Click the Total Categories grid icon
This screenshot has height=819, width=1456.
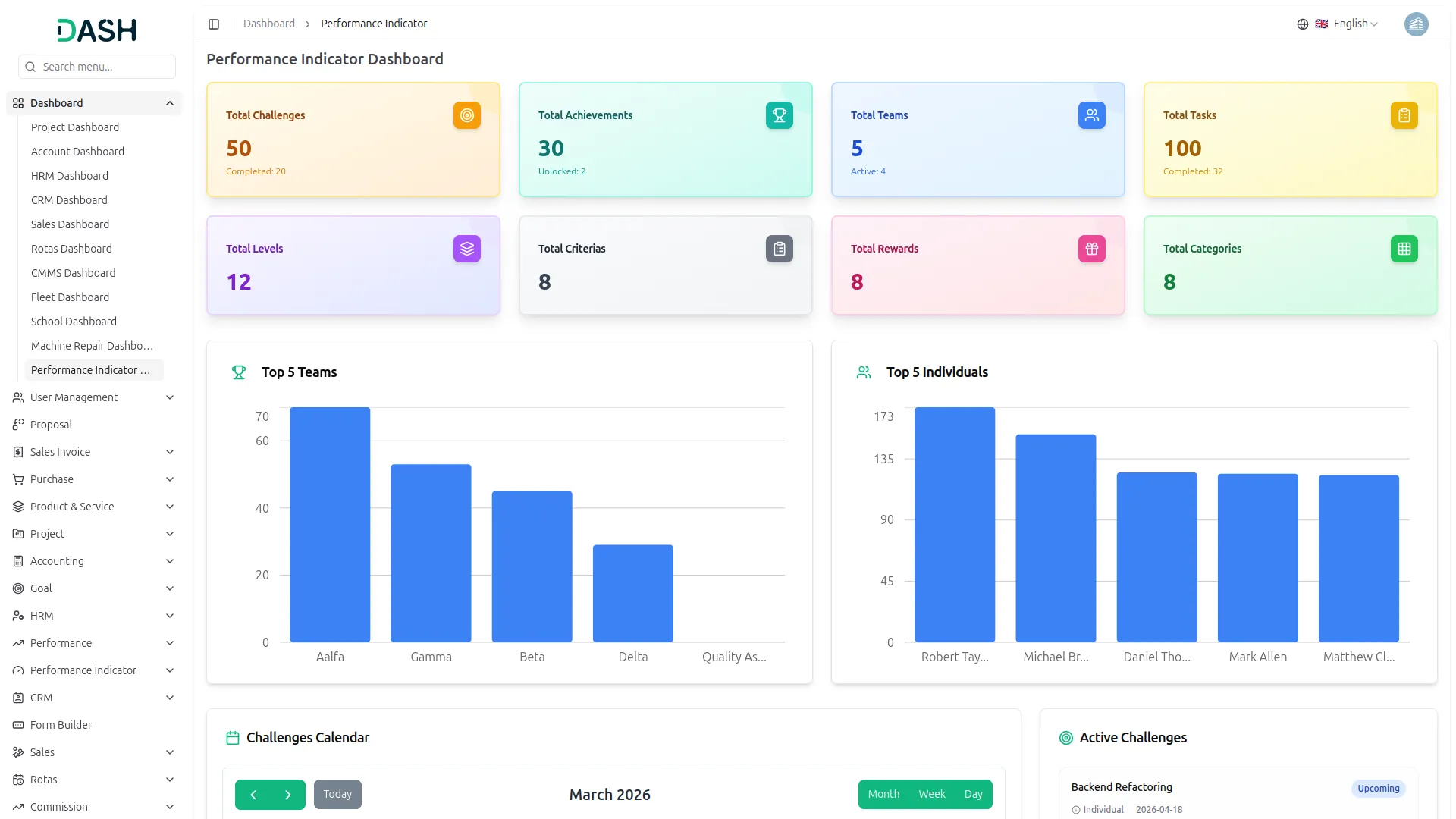pos(1404,249)
